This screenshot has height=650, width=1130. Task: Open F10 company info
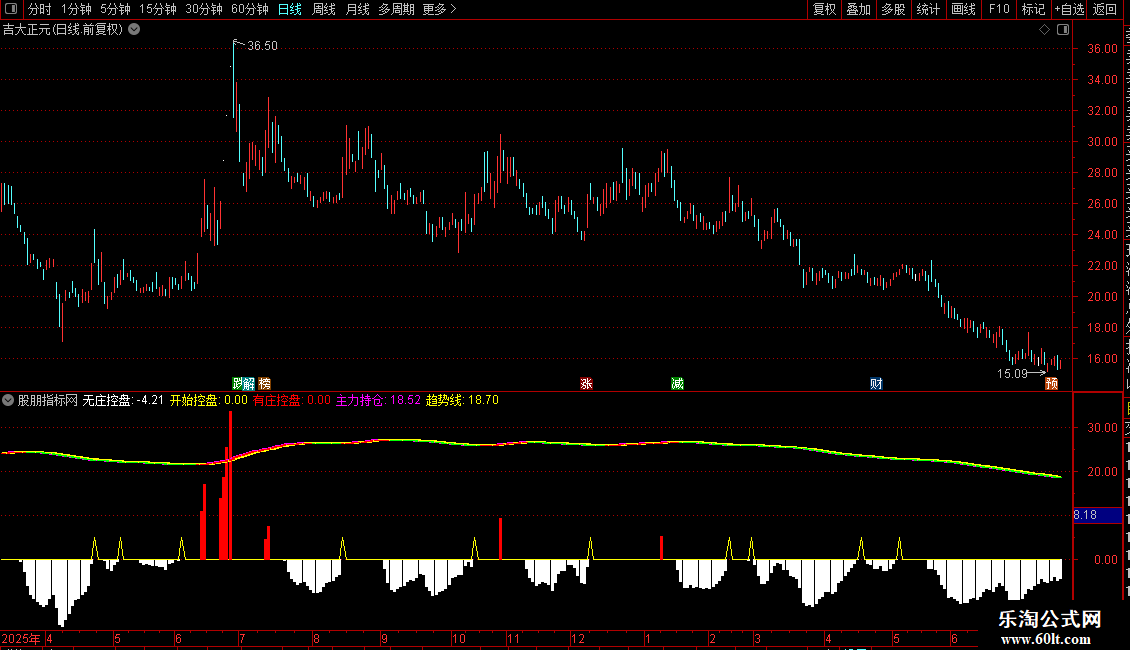tap(999, 9)
